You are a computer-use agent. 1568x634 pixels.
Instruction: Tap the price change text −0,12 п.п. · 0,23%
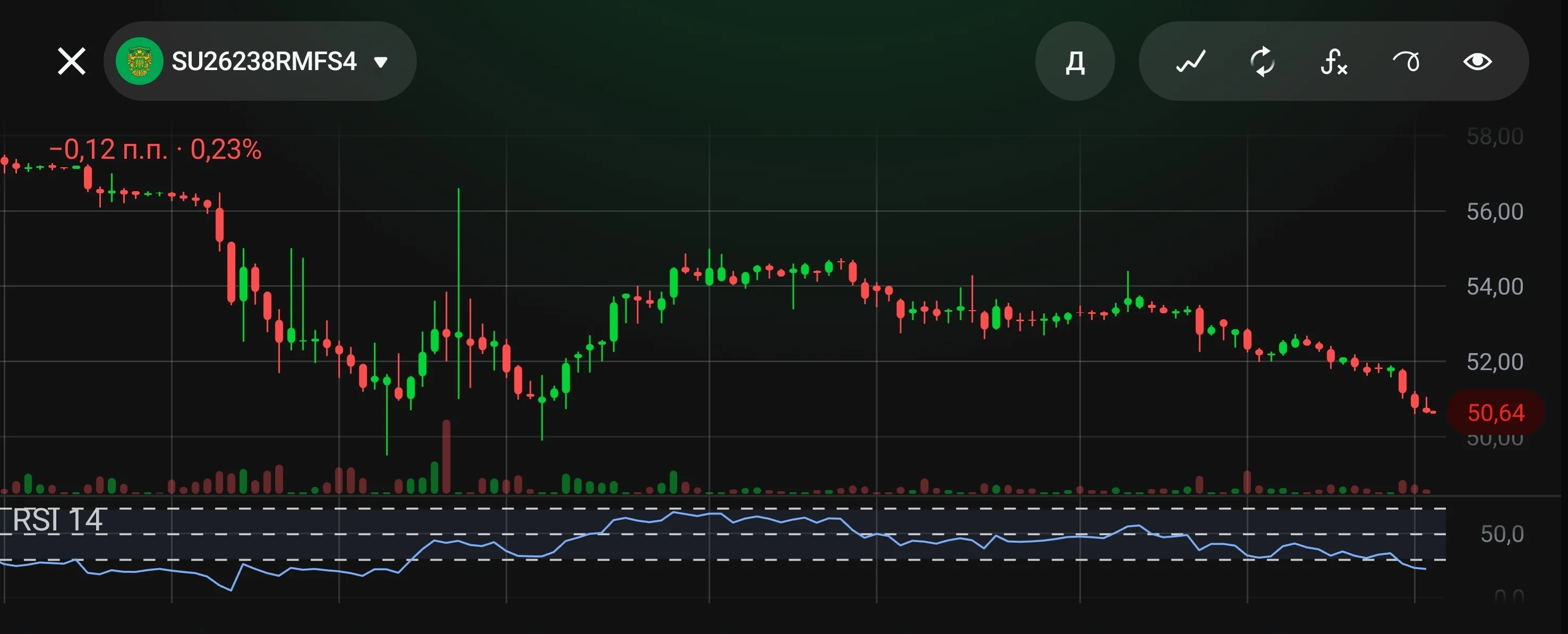pos(155,149)
